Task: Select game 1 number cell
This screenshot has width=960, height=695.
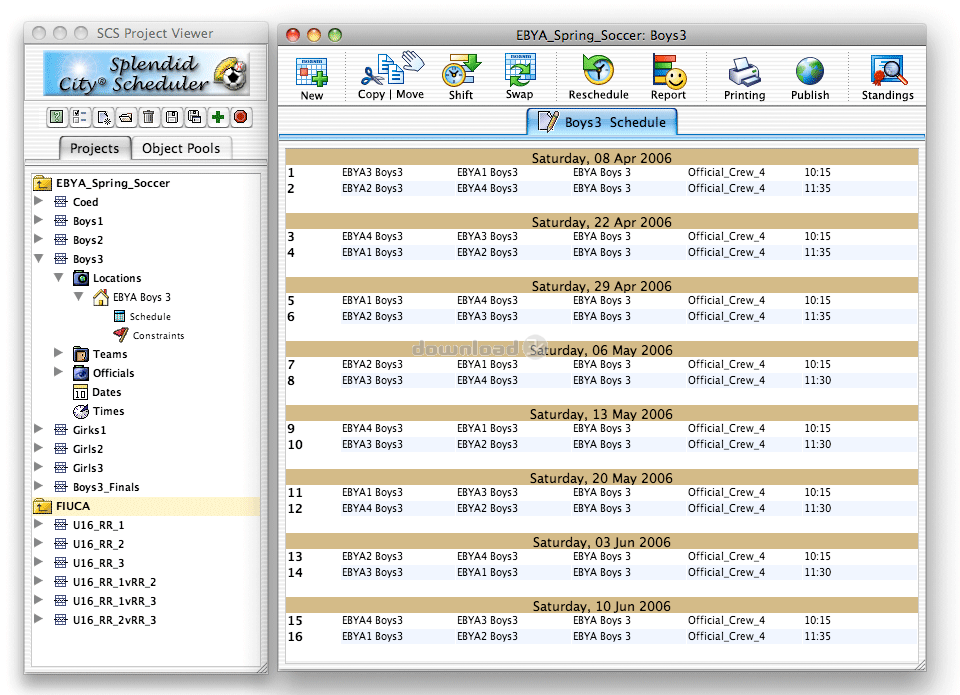Action: 291,173
